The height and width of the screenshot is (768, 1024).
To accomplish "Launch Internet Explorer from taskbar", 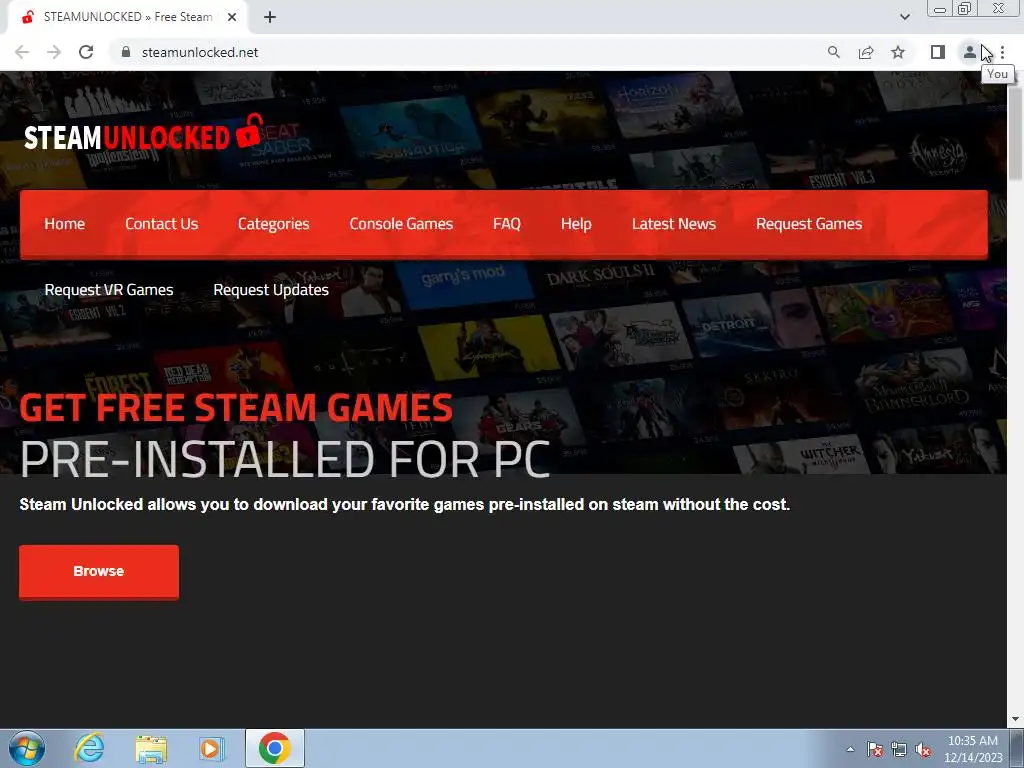I will click(89, 748).
